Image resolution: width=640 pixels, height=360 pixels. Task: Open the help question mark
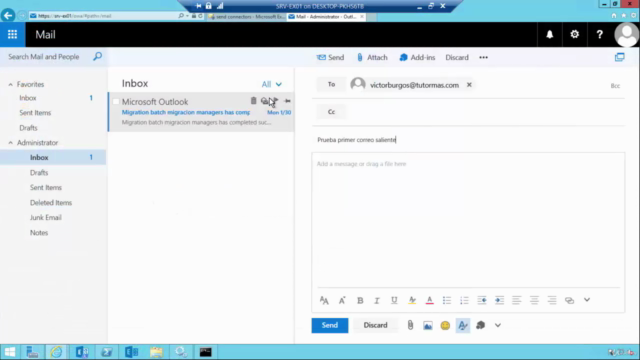pyautogui.click(x=600, y=35)
